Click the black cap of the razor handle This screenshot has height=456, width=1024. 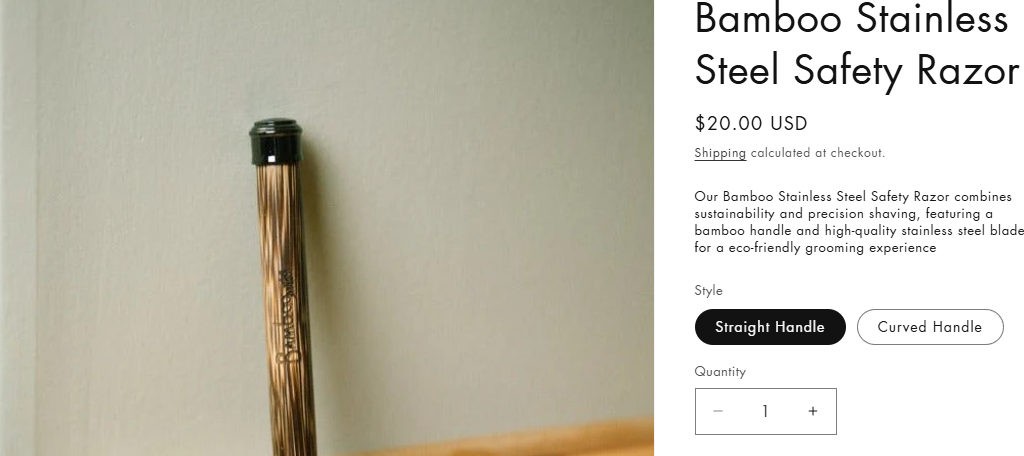pos(275,140)
